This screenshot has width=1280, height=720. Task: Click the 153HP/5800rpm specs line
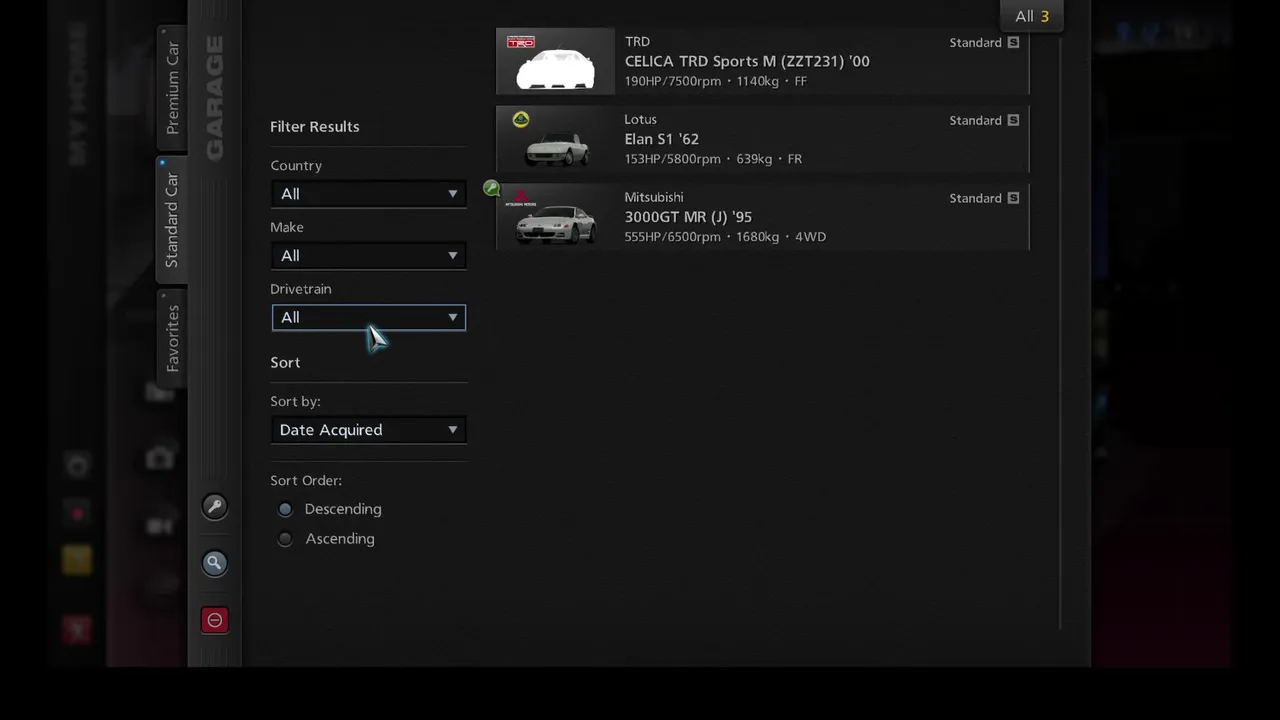(x=713, y=159)
